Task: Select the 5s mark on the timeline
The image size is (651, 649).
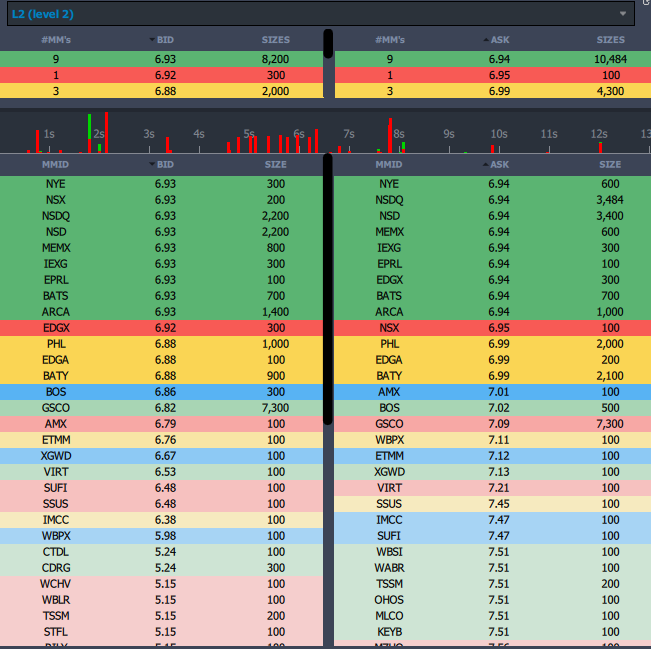Action: coord(249,134)
